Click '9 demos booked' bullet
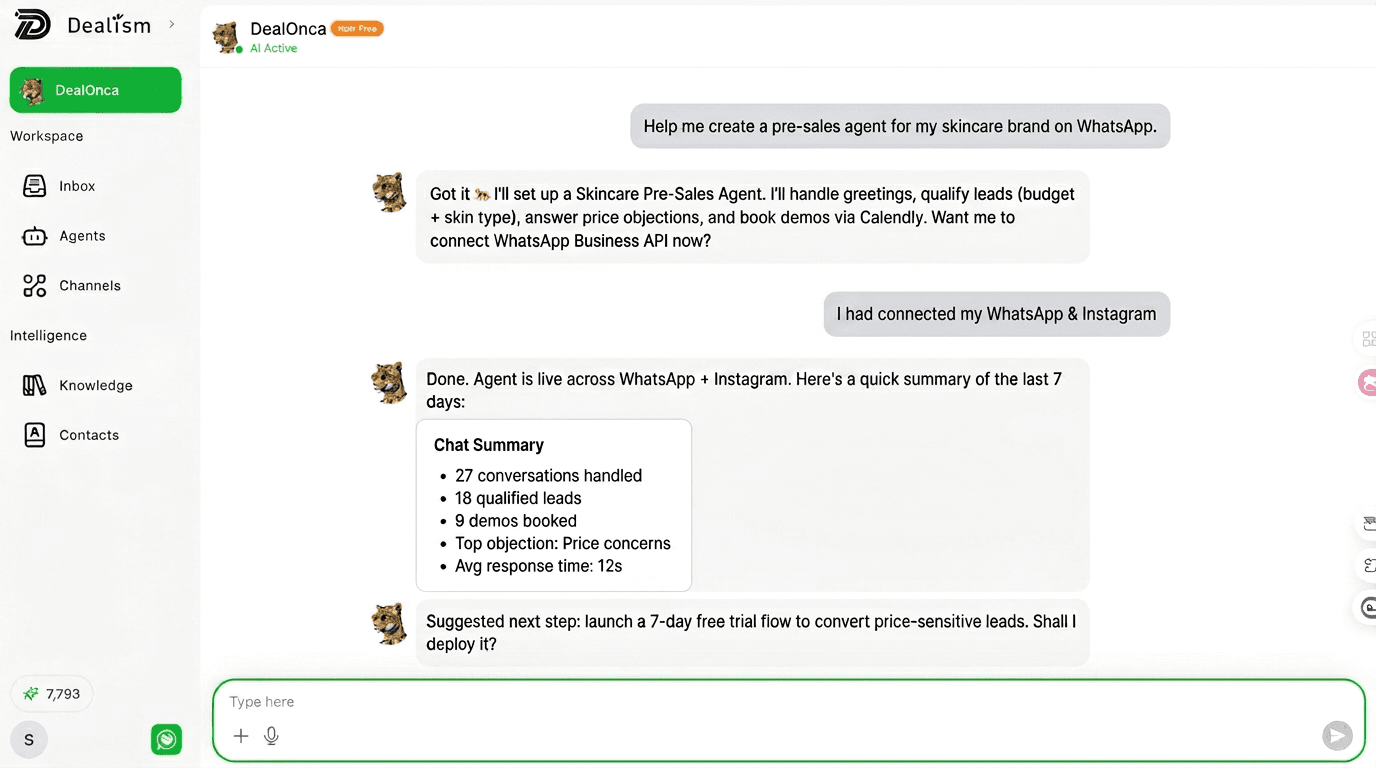 click(516, 521)
